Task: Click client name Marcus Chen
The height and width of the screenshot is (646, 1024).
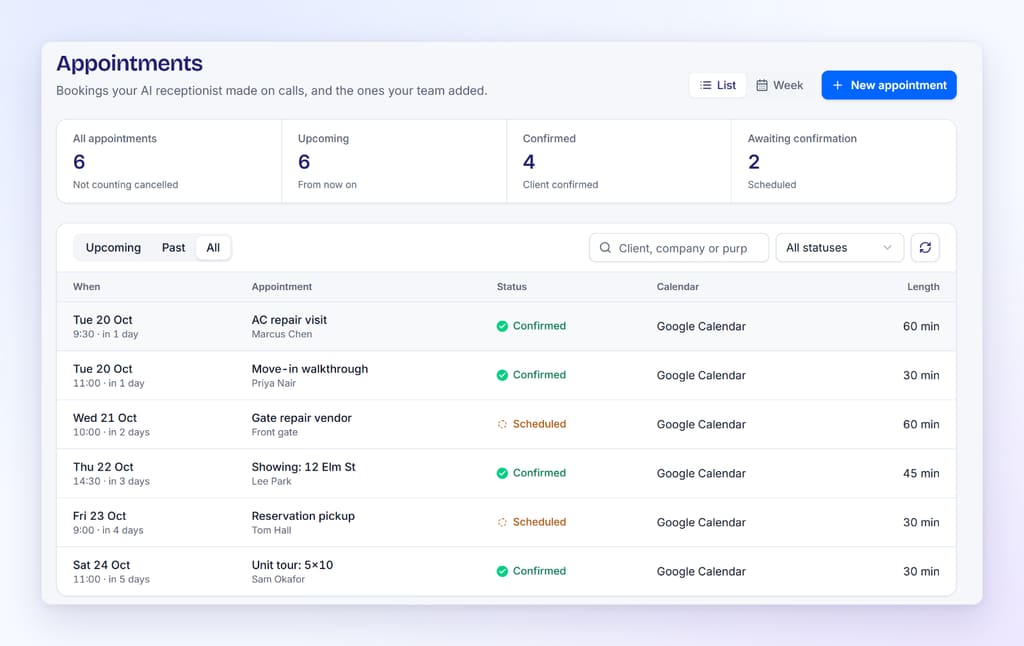Action: [282, 334]
